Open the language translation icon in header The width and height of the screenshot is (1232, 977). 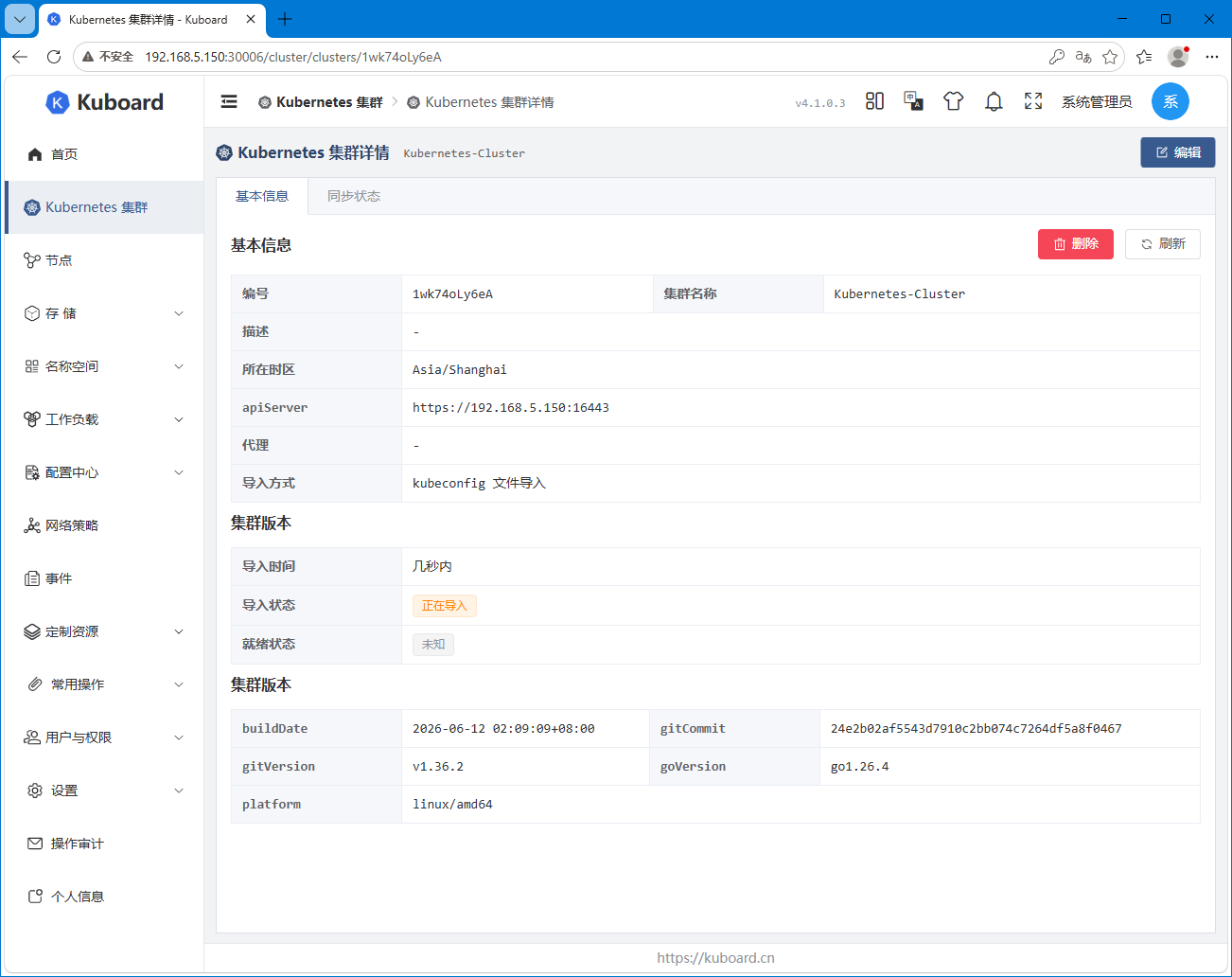click(x=914, y=101)
